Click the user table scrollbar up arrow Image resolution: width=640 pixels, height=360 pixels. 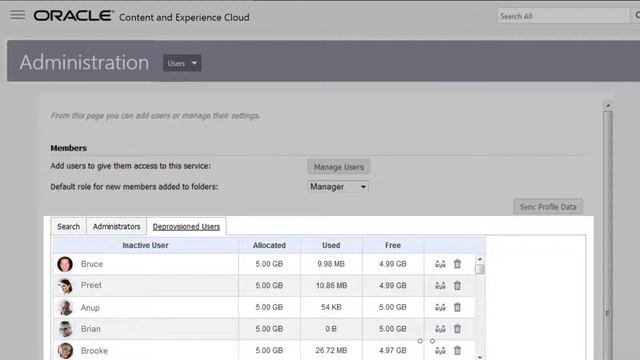pos(480,259)
